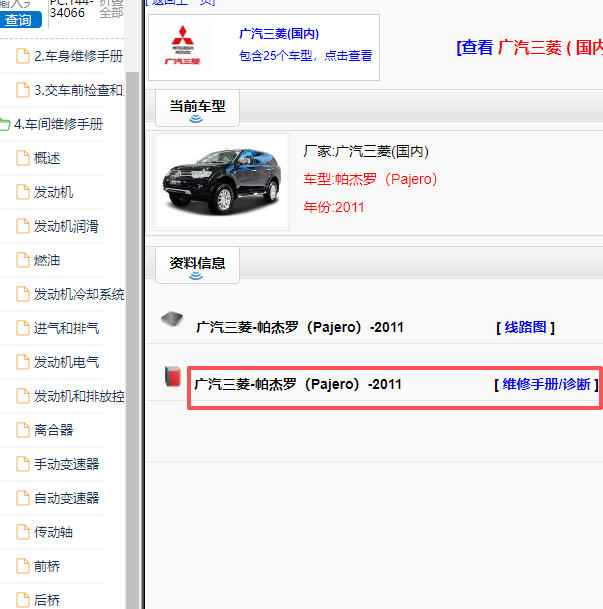Screen dimensions: 603x609
Task: Open the 发动机电气 chapter
Action: tap(66, 362)
